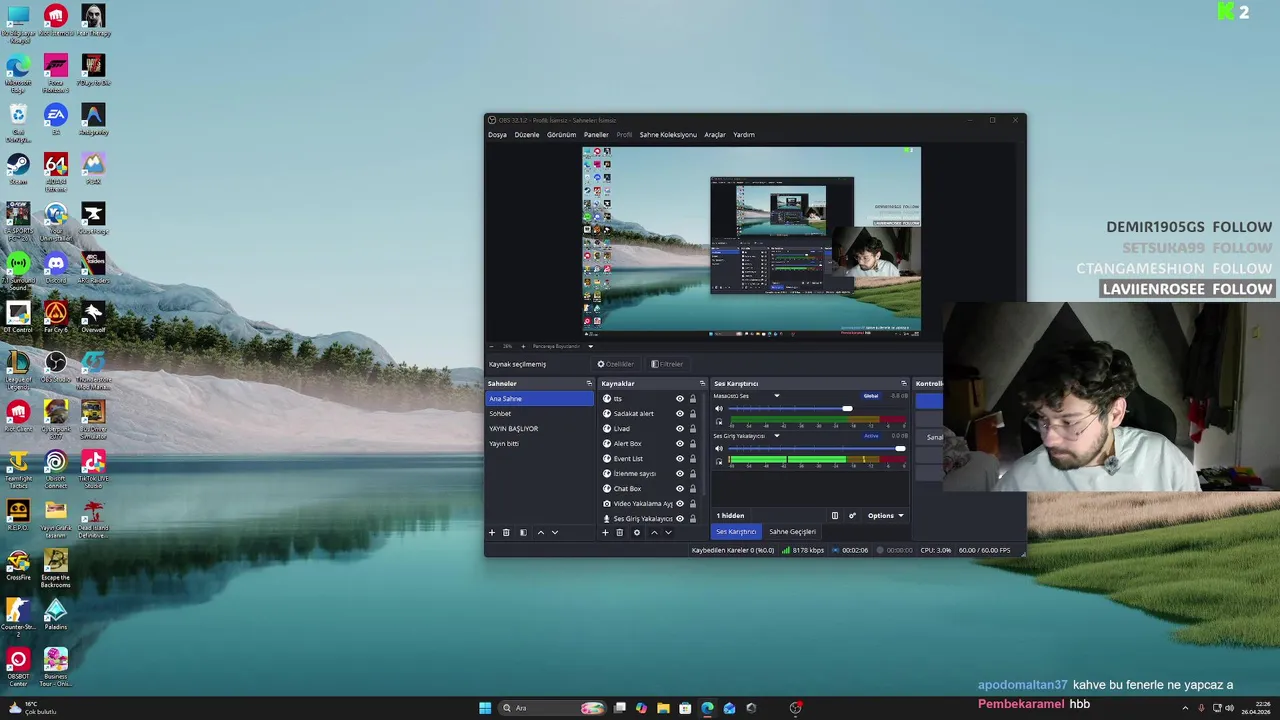The width and height of the screenshot is (1280, 720).
Task: Move the selected source up in Kaynaklar
Action: click(x=654, y=533)
